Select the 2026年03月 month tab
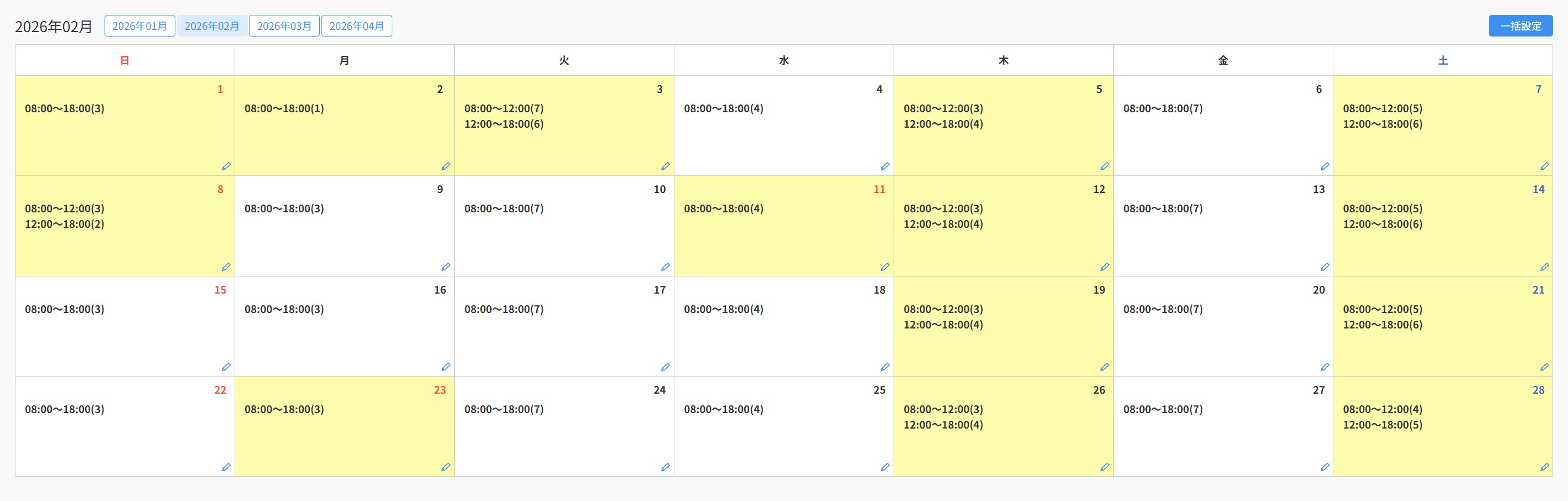This screenshot has height=501, width=1568. [x=284, y=26]
